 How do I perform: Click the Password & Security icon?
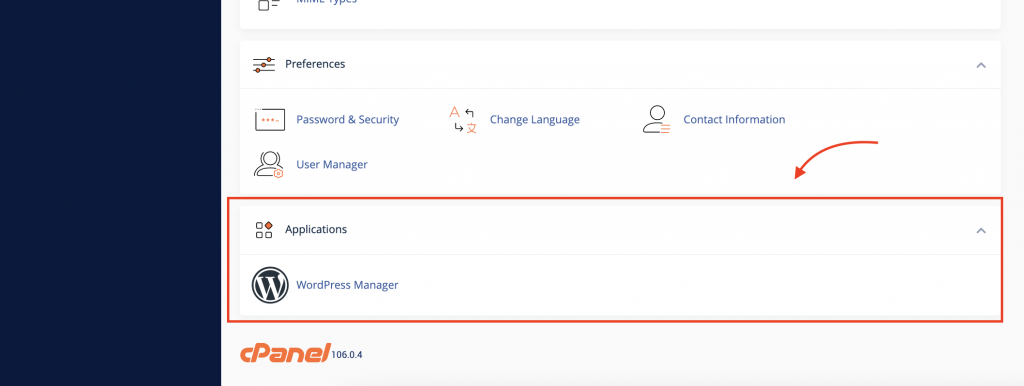point(270,120)
